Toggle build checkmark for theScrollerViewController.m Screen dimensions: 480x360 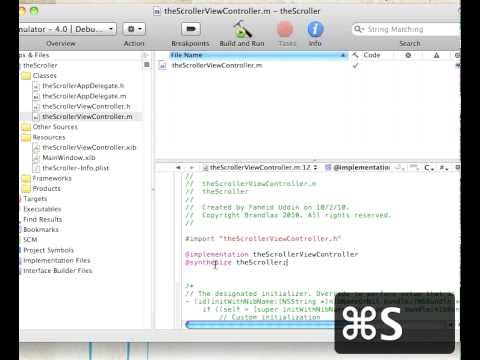(x=355, y=66)
